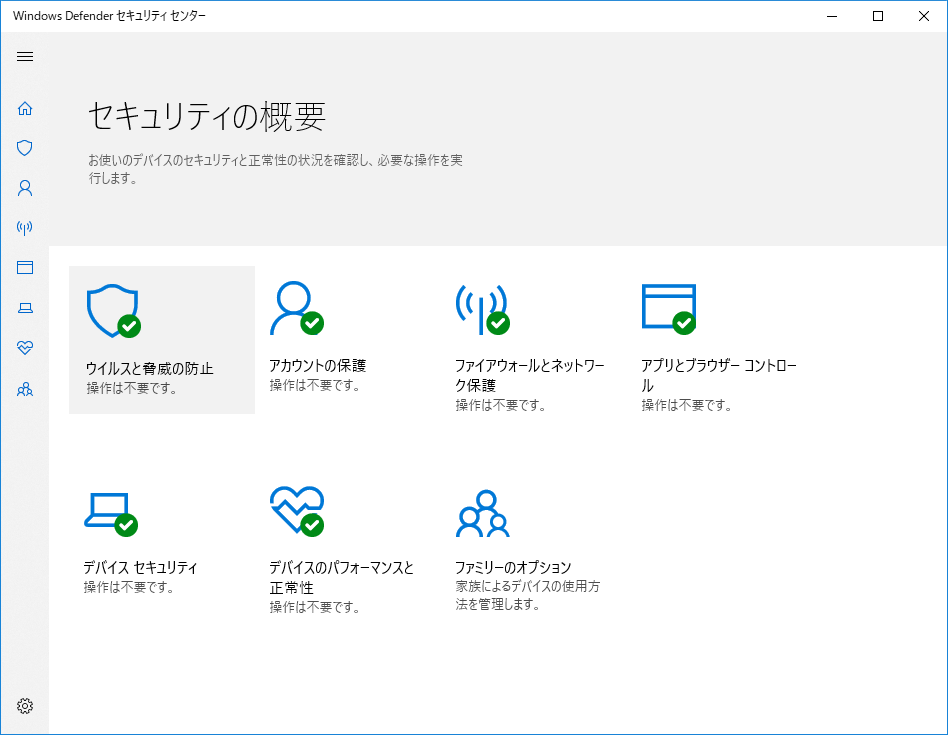
Task: Open device health heart icon in sidebar
Action: [25, 348]
